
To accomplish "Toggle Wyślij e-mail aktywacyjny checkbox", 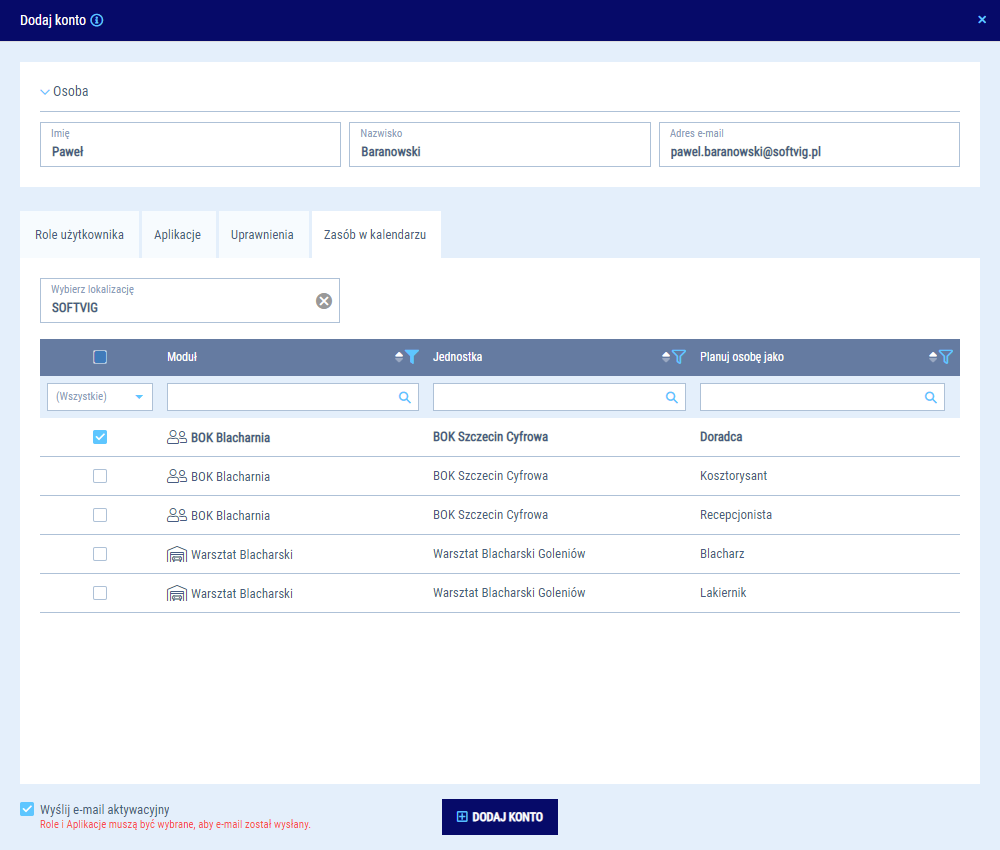I will (x=27, y=809).
